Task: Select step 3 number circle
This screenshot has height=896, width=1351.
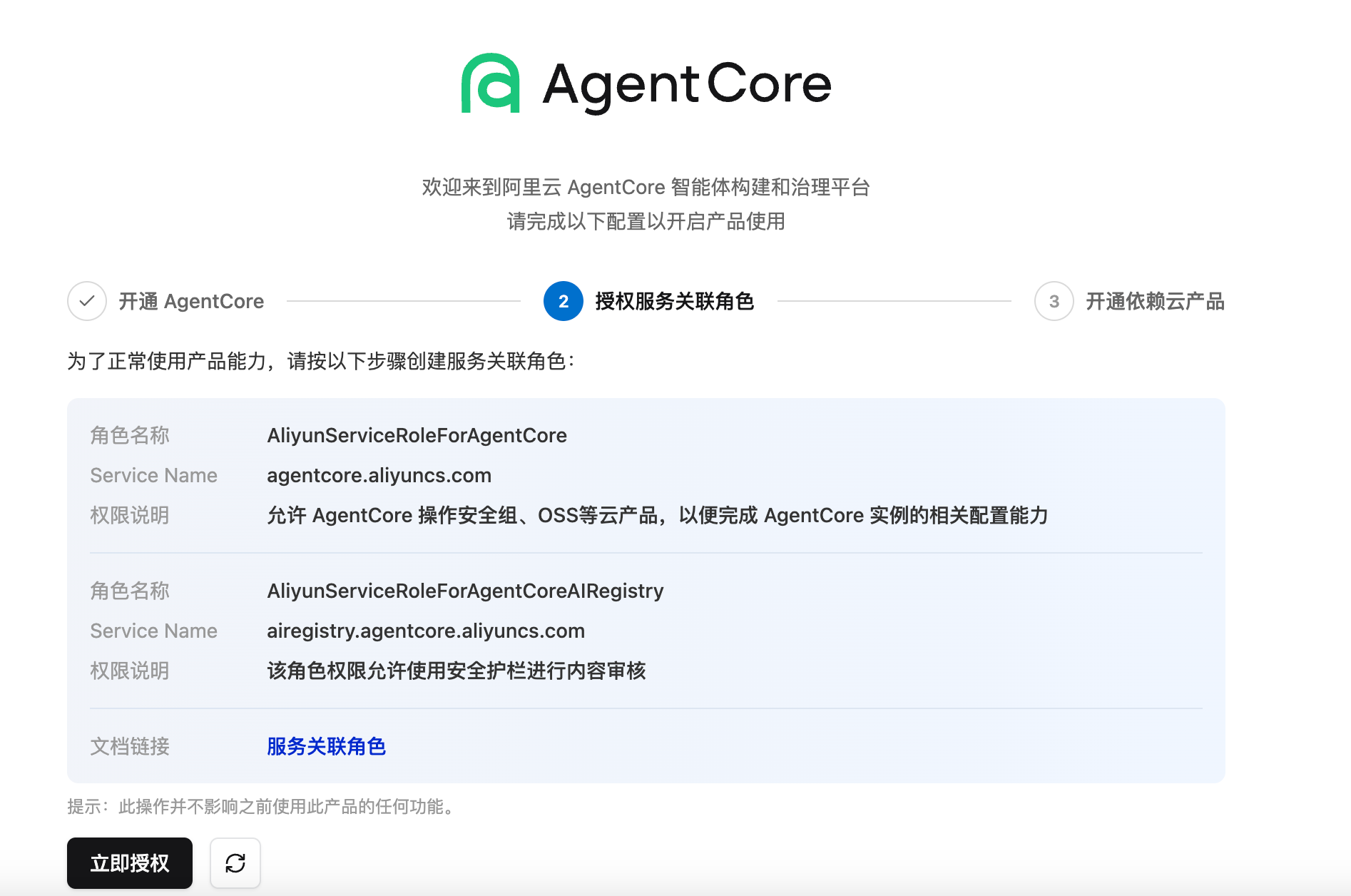Action: [1054, 301]
